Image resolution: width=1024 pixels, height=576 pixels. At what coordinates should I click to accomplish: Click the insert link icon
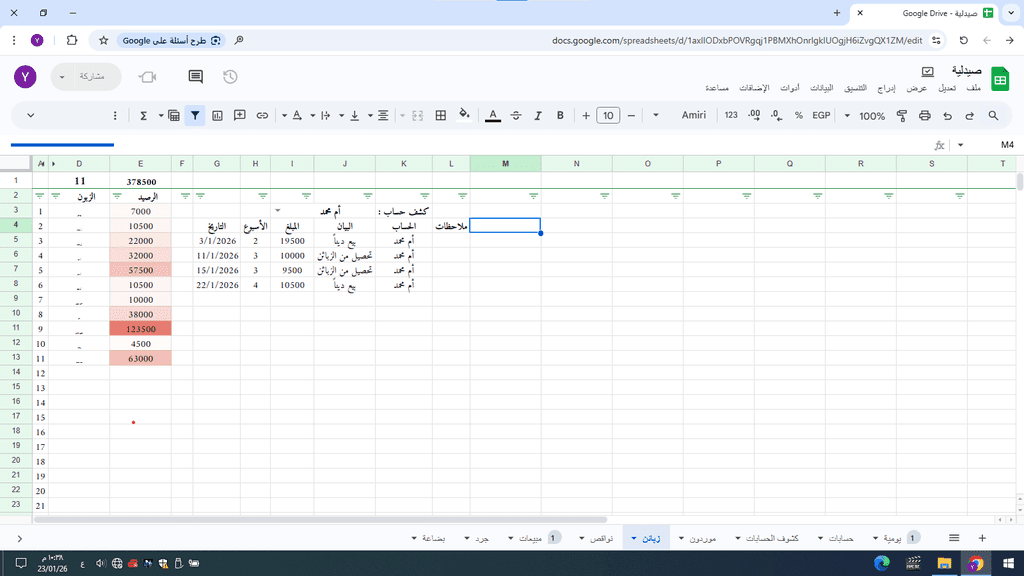pyautogui.click(x=262, y=116)
